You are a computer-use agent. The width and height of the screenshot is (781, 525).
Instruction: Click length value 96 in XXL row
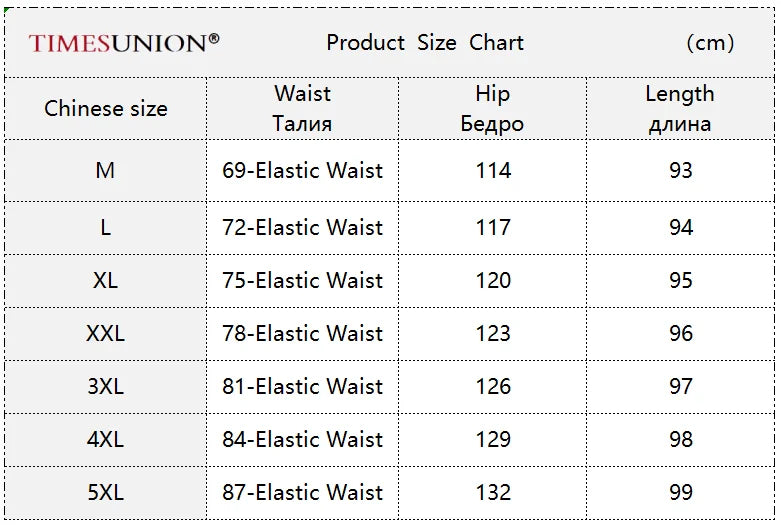[x=681, y=333]
